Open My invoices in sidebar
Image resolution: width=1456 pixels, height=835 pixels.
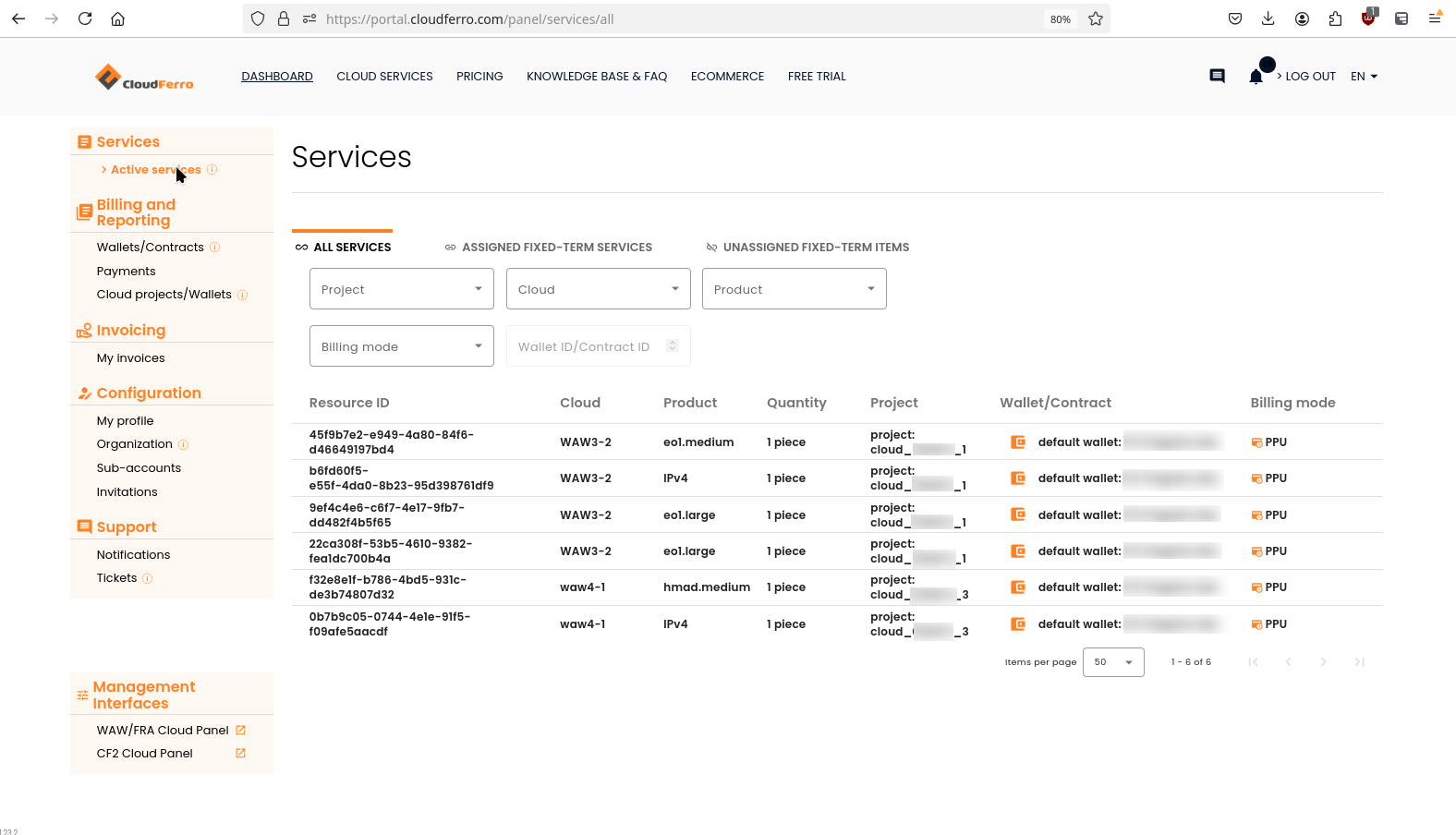[130, 358]
